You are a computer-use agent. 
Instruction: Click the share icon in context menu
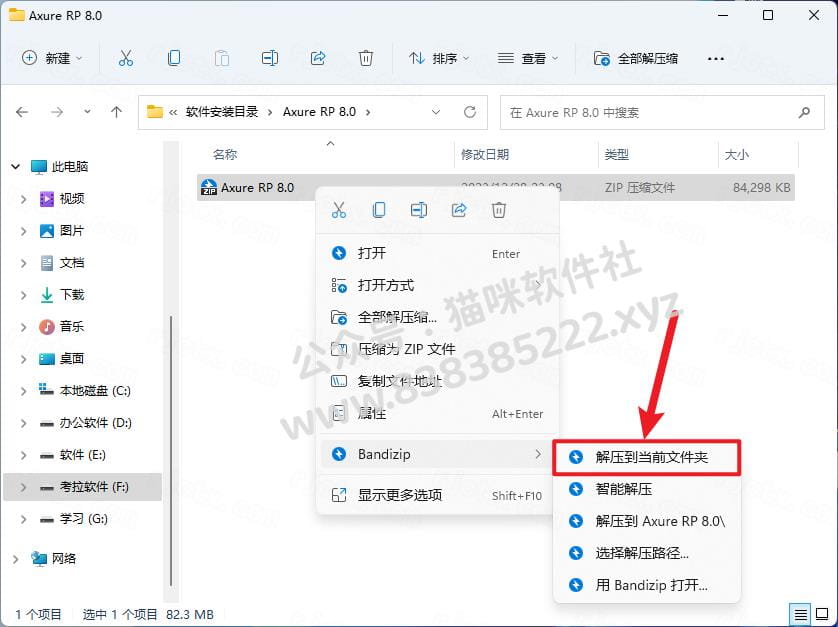point(459,210)
